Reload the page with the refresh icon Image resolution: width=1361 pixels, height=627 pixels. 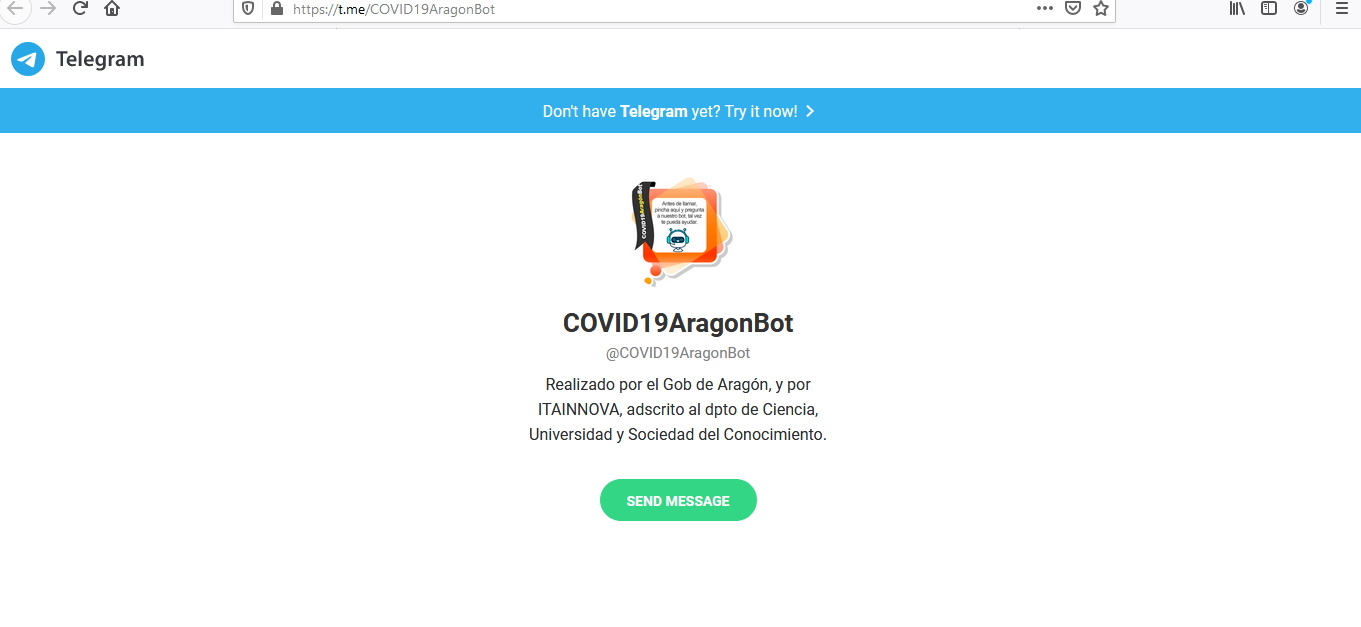click(x=80, y=8)
